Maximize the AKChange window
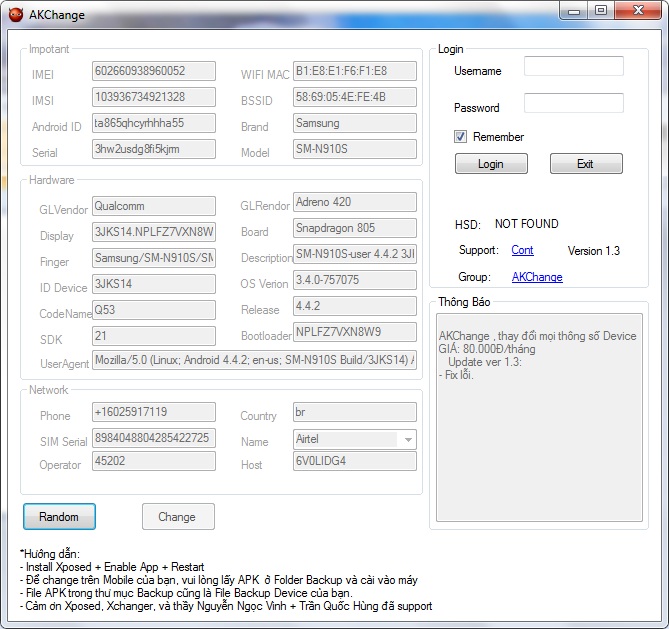669x629 pixels. coord(601,10)
